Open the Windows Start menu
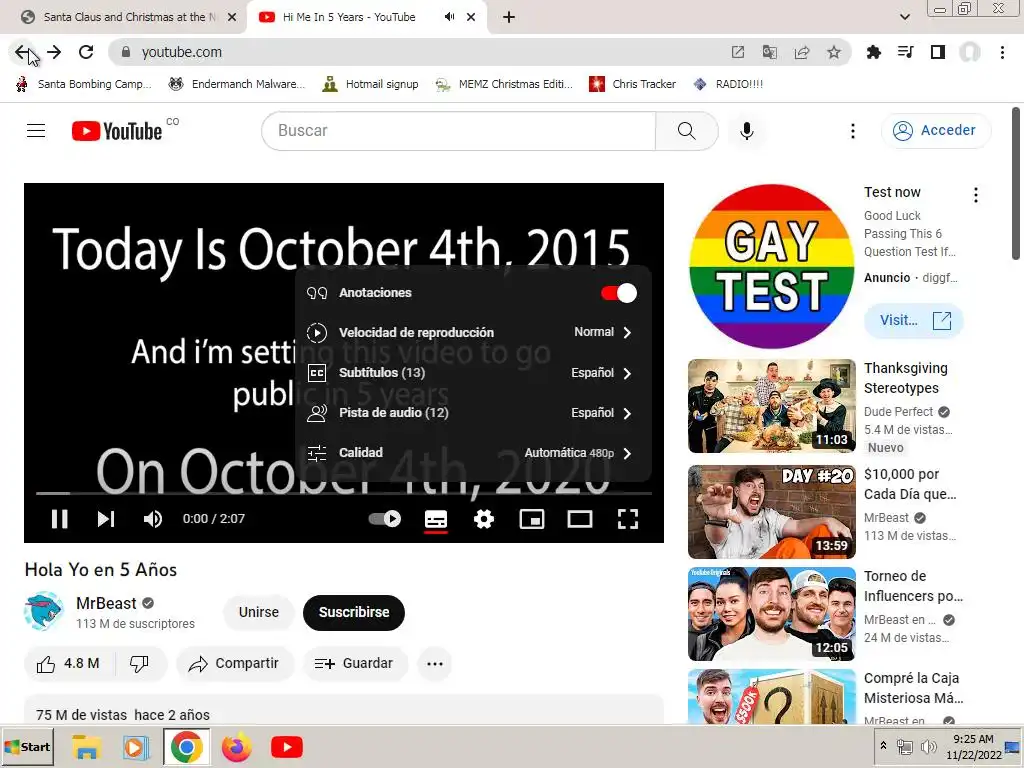The image size is (1024, 768). coord(27,747)
